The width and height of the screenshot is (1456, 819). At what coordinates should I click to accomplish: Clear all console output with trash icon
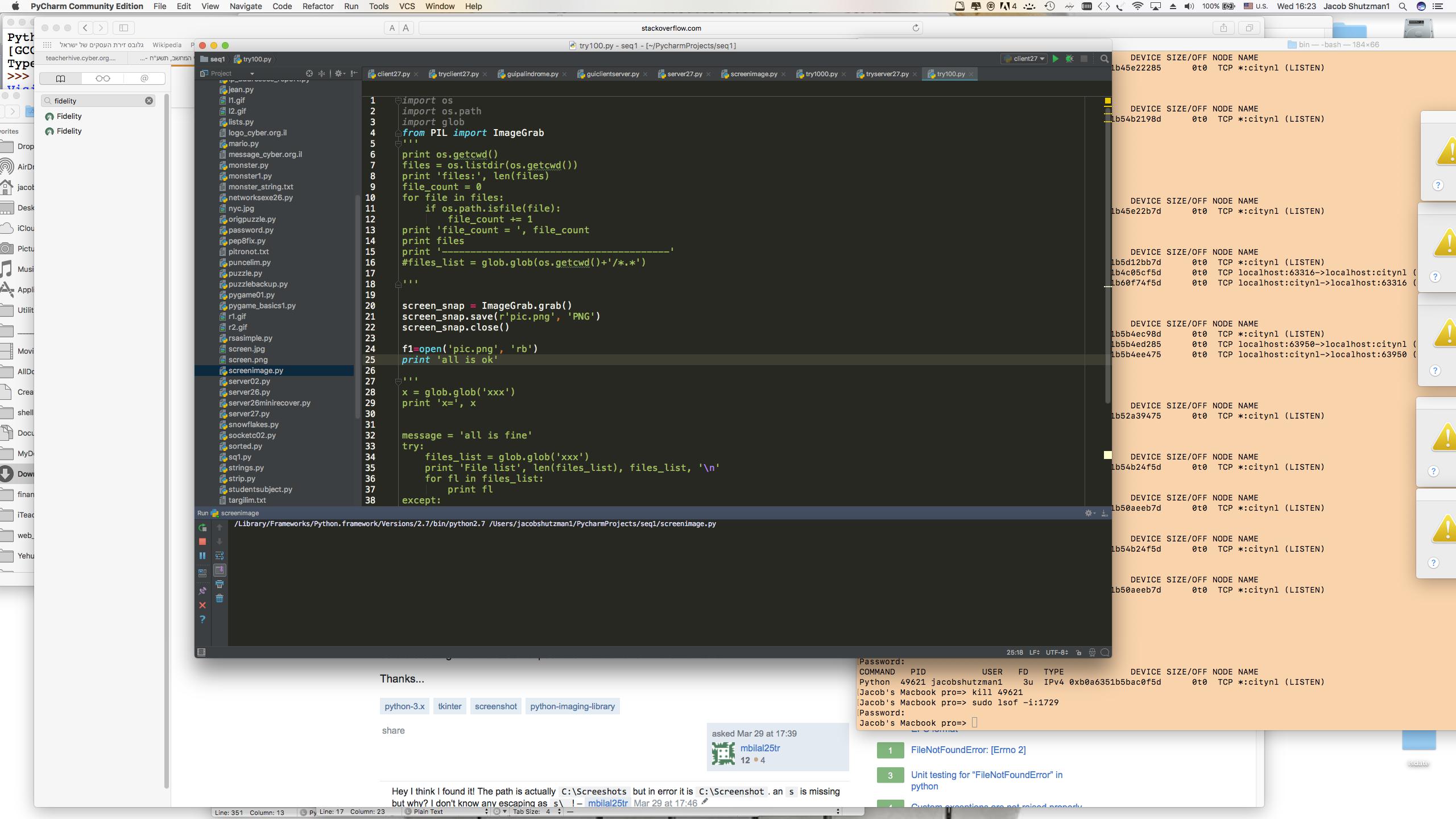tap(220, 598)
